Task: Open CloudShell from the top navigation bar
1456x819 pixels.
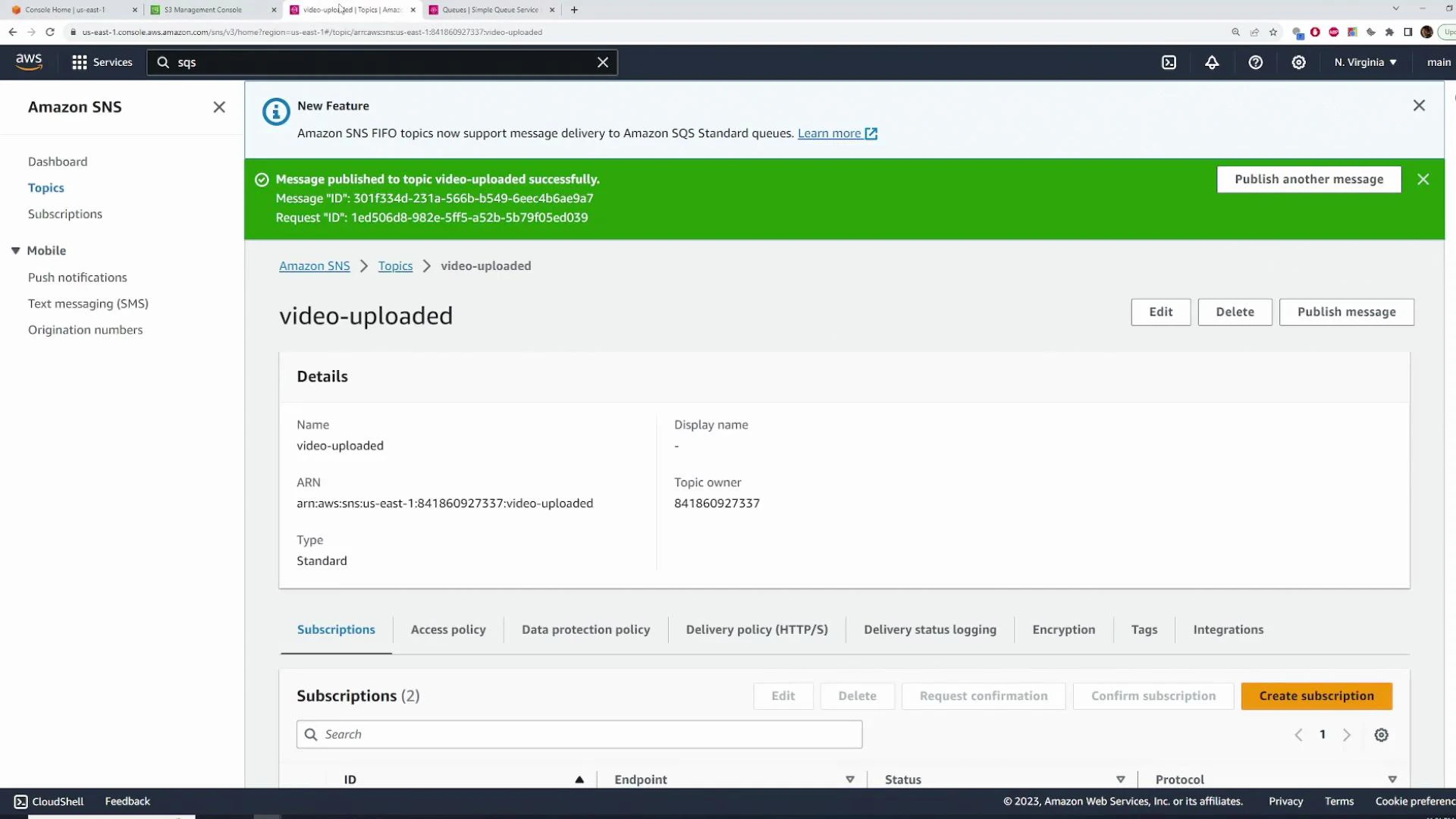Action: point(1169,62)
